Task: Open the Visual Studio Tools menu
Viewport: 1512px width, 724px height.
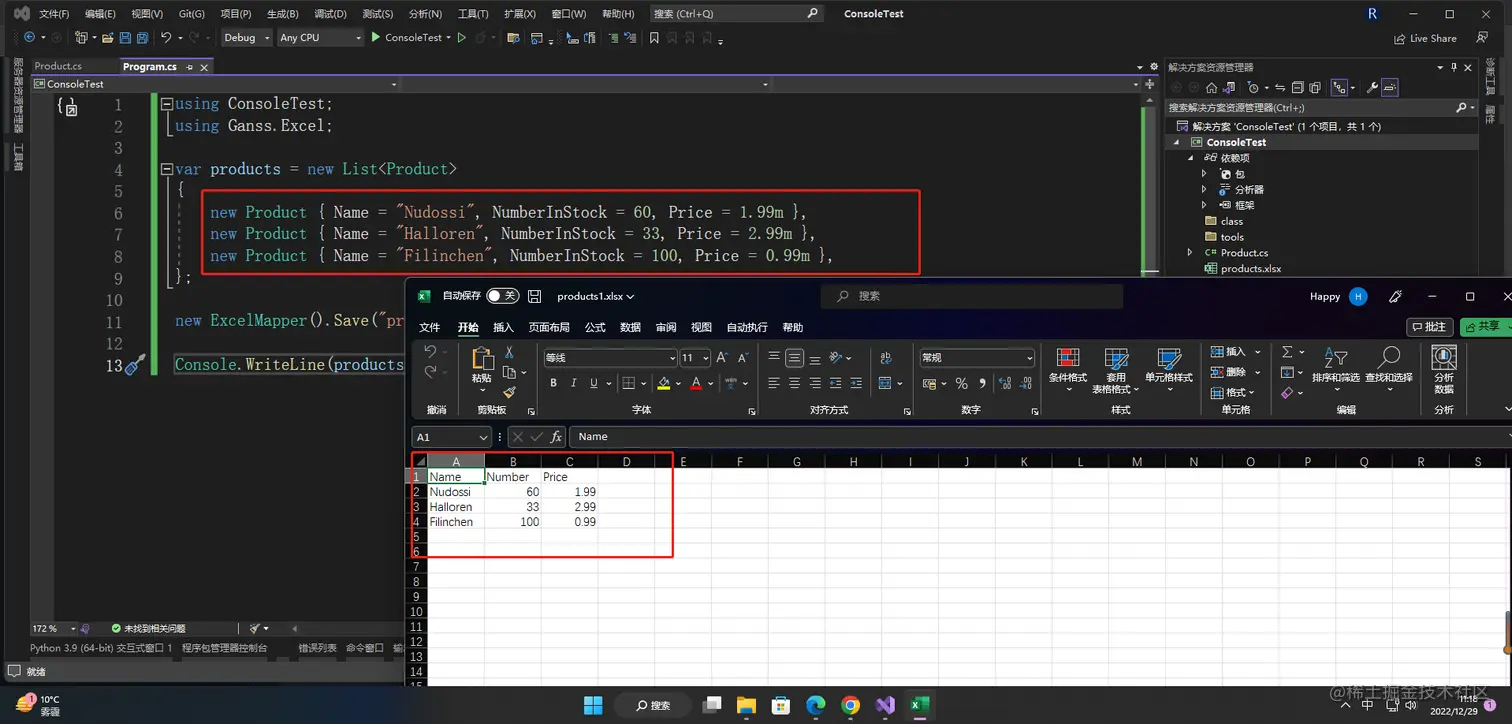Action: [473, 14]
